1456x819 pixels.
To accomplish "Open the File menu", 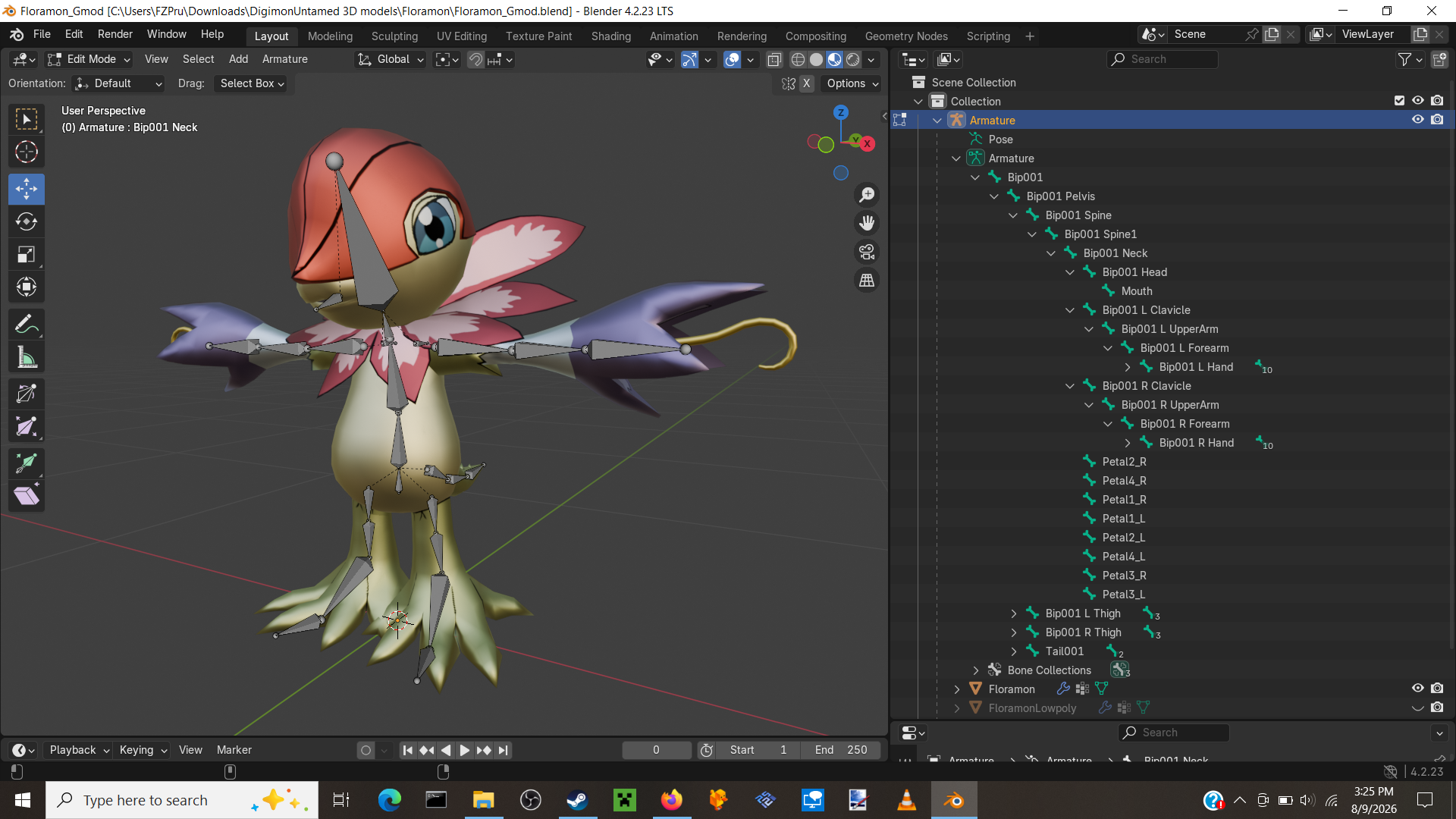I will [x=42, y=34].
